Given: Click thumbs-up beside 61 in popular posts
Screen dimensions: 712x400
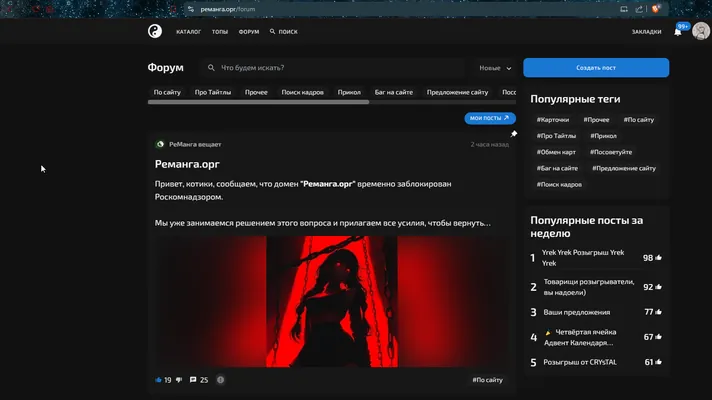Looking at the screenshot, I should [x=658, y=362].
